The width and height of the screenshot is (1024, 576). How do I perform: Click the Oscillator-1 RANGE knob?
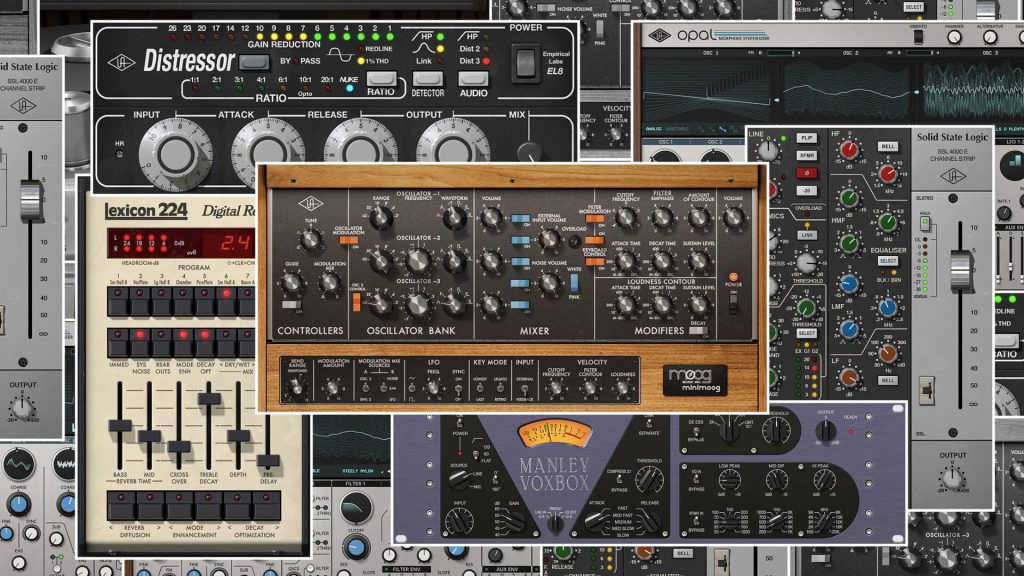pyautogui.click(x=381, y=217)
